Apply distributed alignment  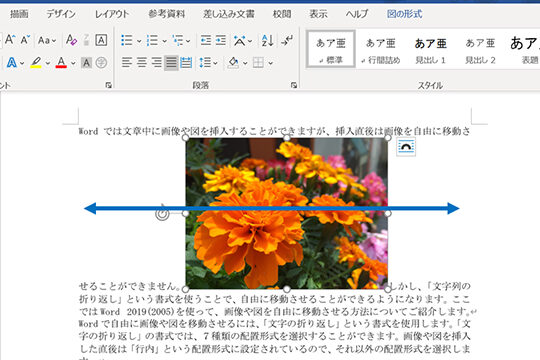tap(186, 63)
